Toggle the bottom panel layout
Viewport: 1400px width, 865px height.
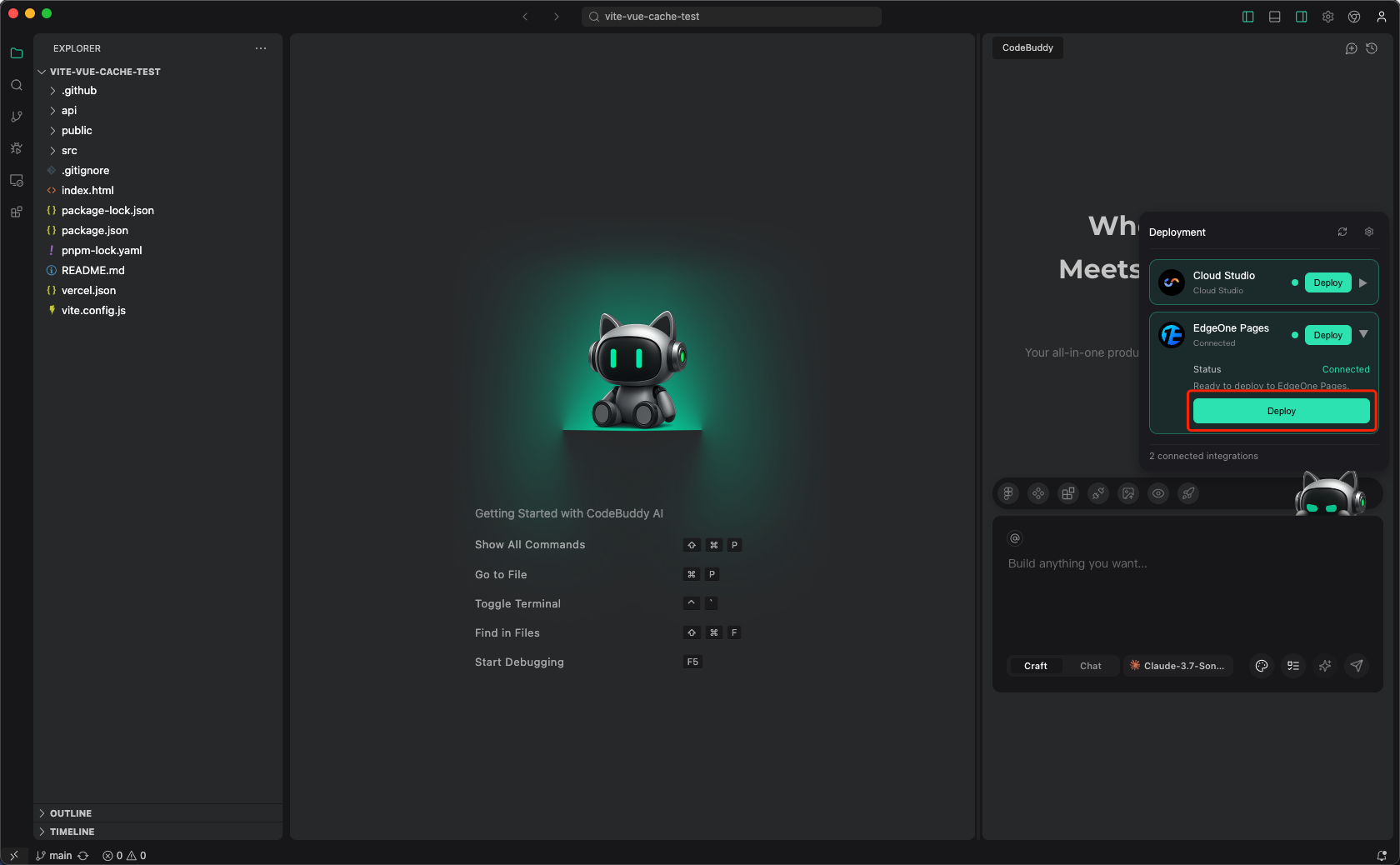(x=1274, y=17)
